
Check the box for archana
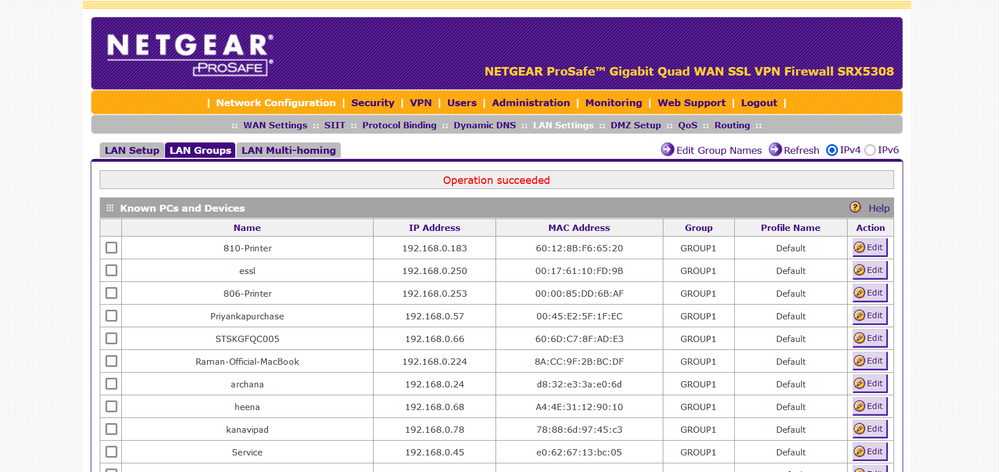[x=111, y=383]
